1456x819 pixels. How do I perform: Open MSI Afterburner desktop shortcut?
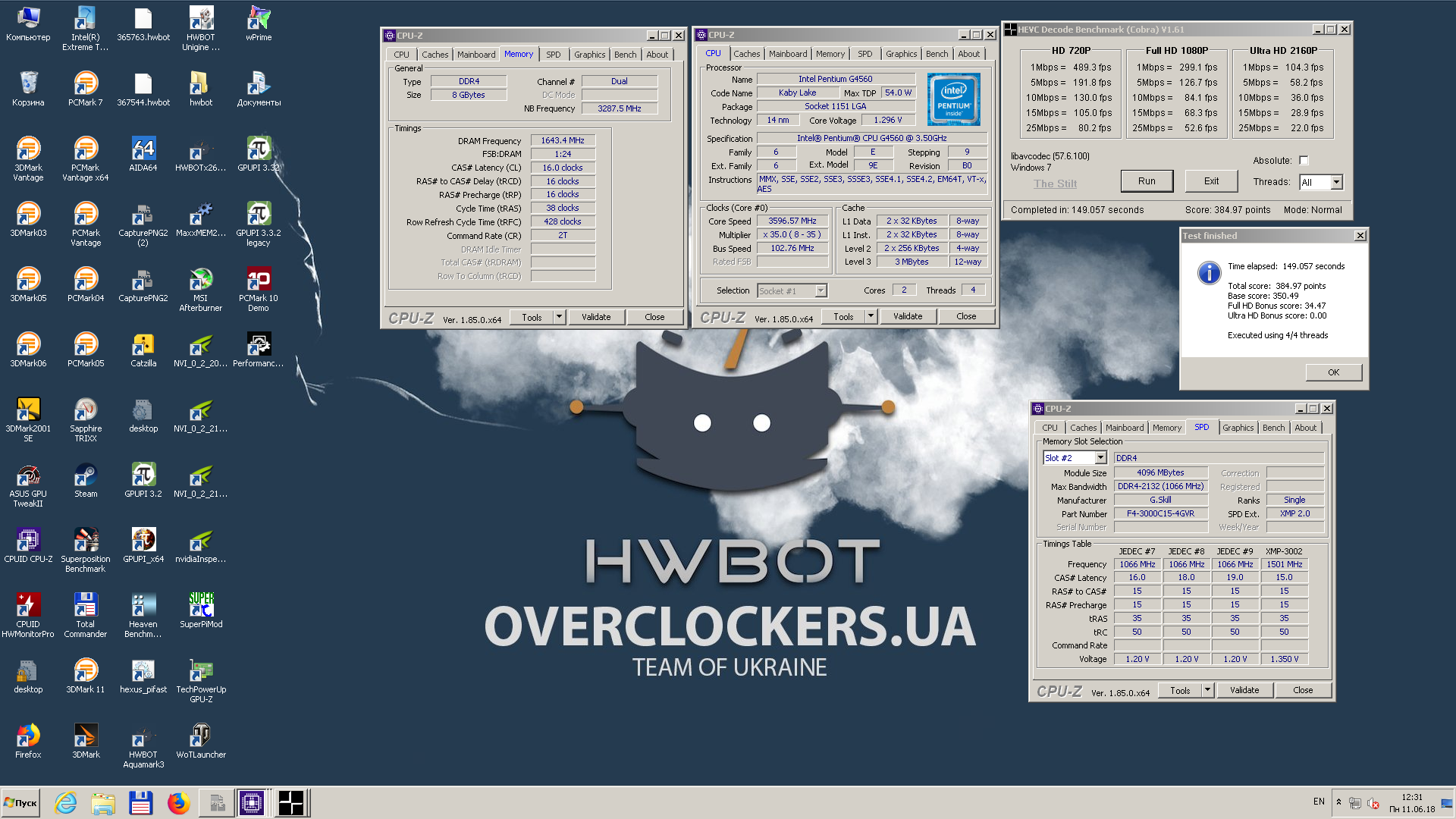click(x=201, y=290)
